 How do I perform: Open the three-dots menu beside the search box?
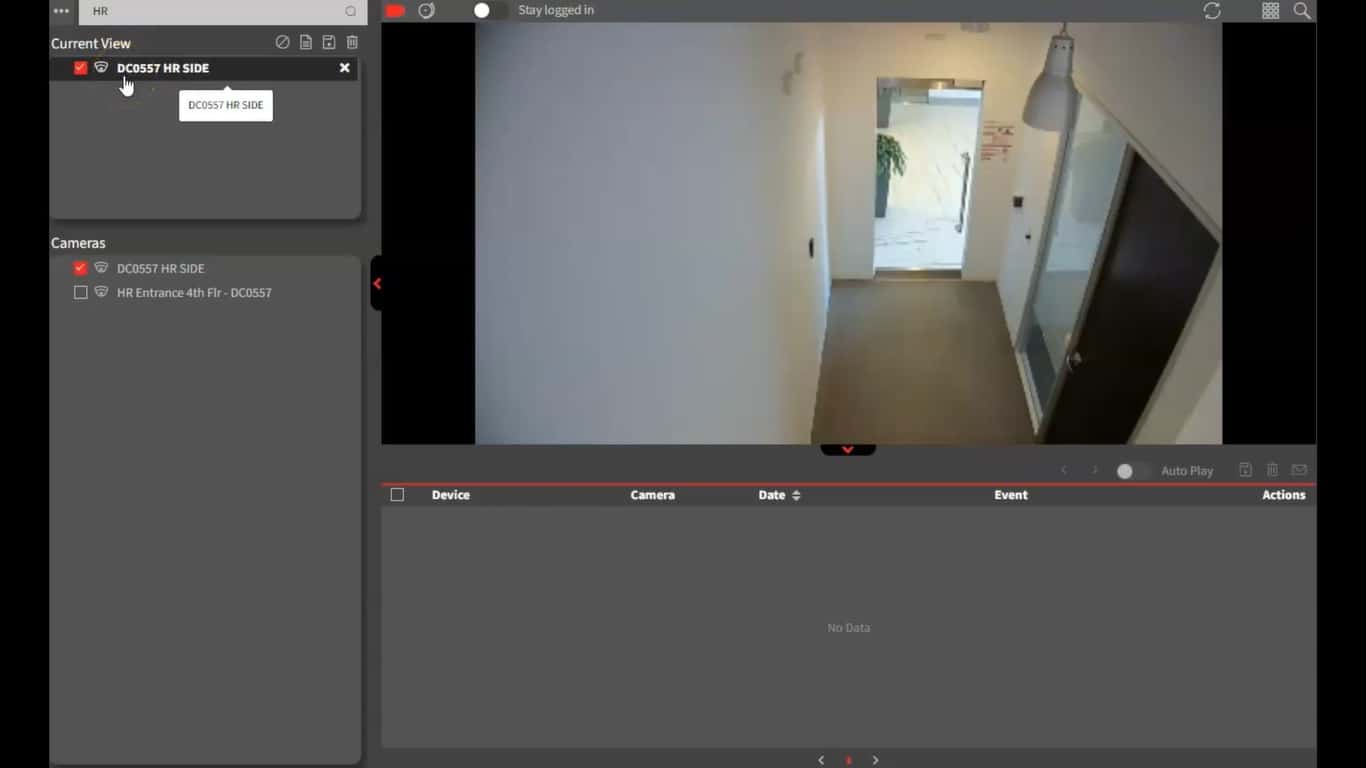62,11
